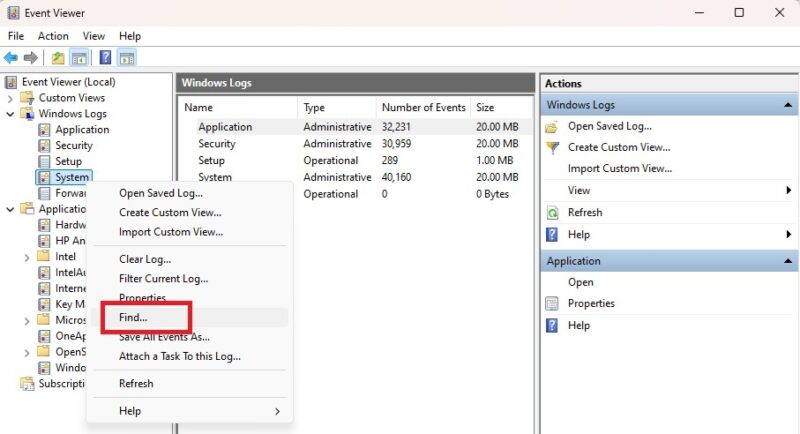Click the Help icon under Application actions
This screenshot has height=434, width=800.
(552, 325)
